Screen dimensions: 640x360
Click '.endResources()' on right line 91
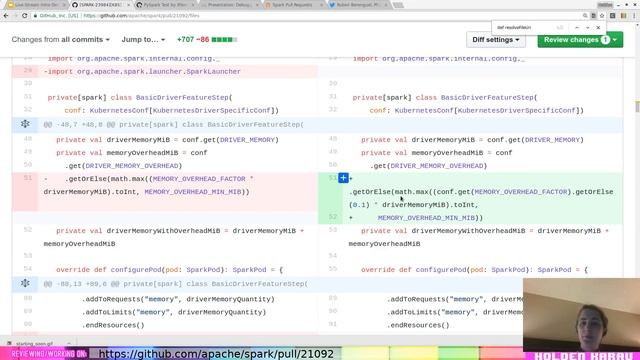[x=418, y=325]
